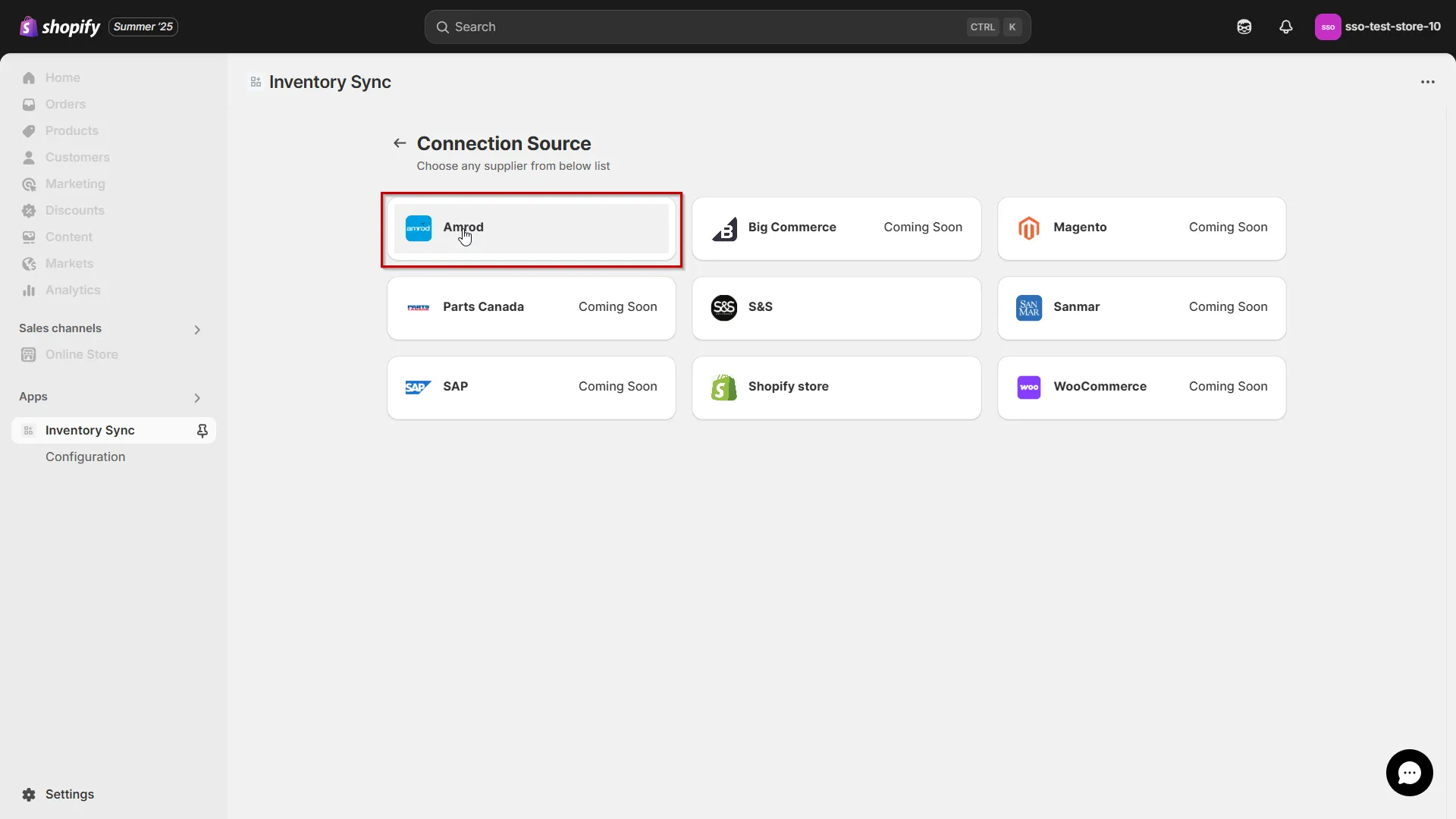Click Coming Soon on the SAP card
The image size is (1456, 819).
pos(617,387)
